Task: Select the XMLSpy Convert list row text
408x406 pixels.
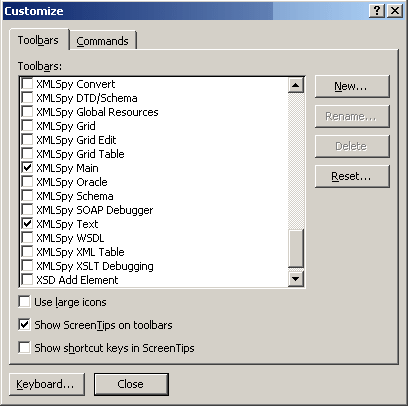Action: (x=76, y=84)
